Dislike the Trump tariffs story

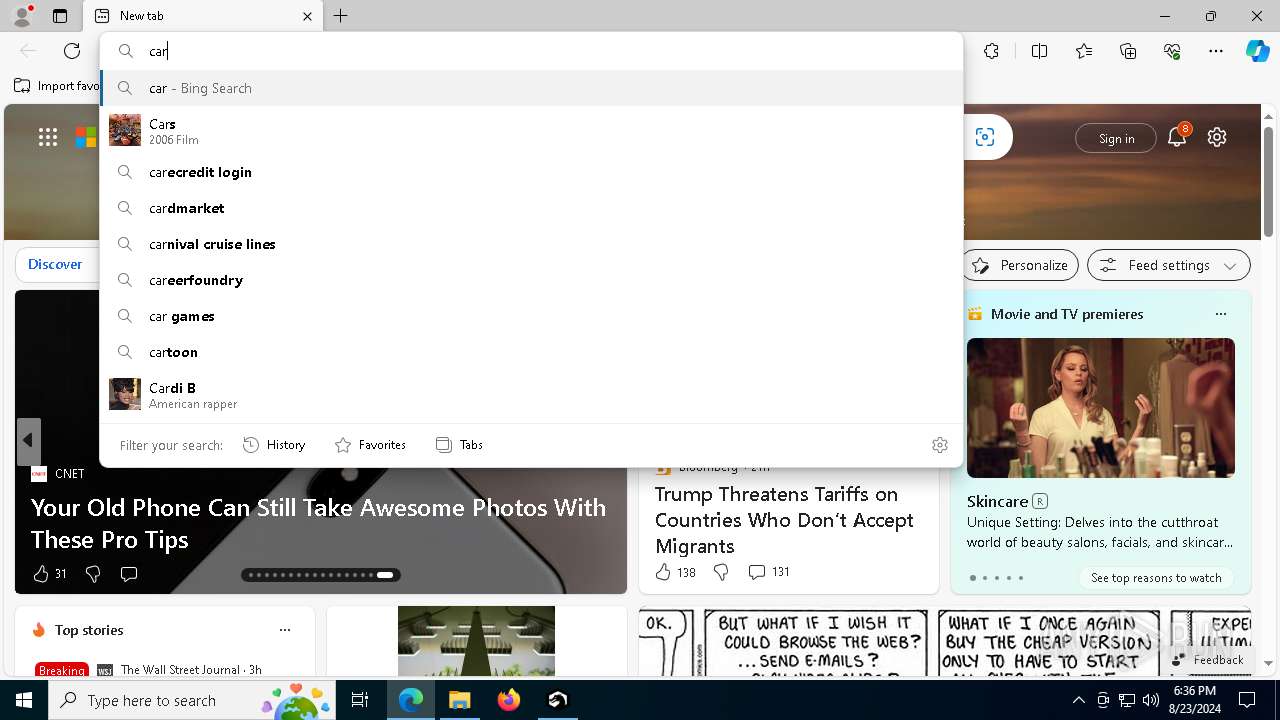point(721,572)
